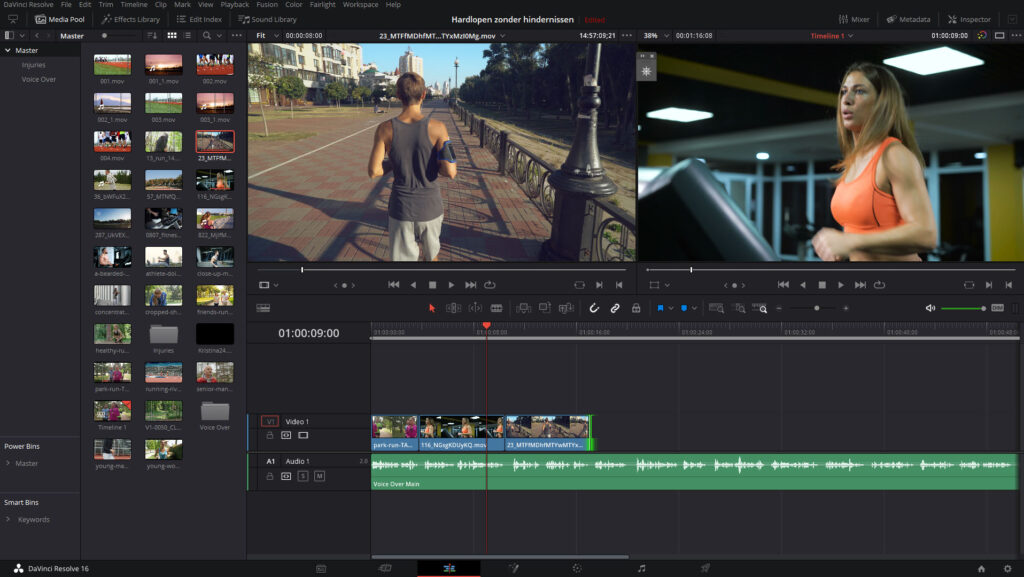
Task: Open the Fairlight page music note icon
Action: [x=641, y=569]
